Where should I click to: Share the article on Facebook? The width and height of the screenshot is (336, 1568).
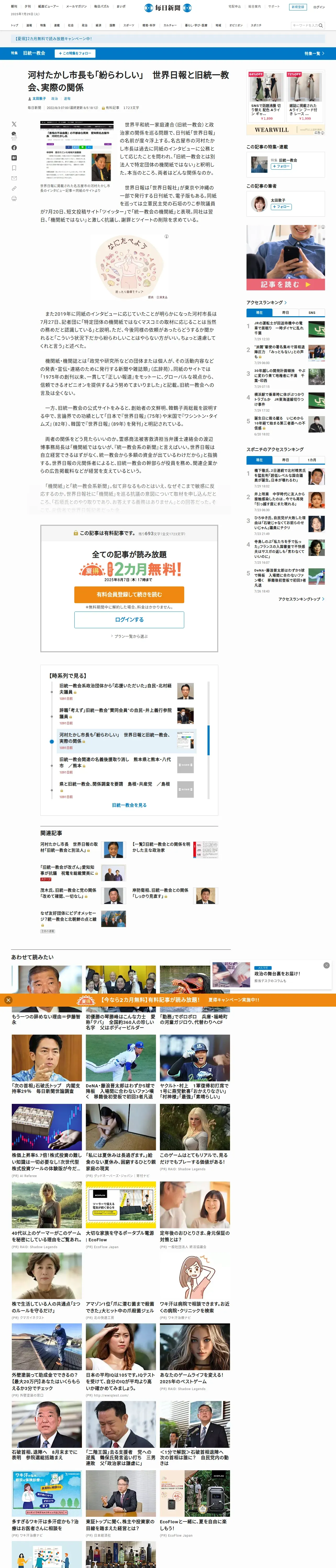coord(14,148)
